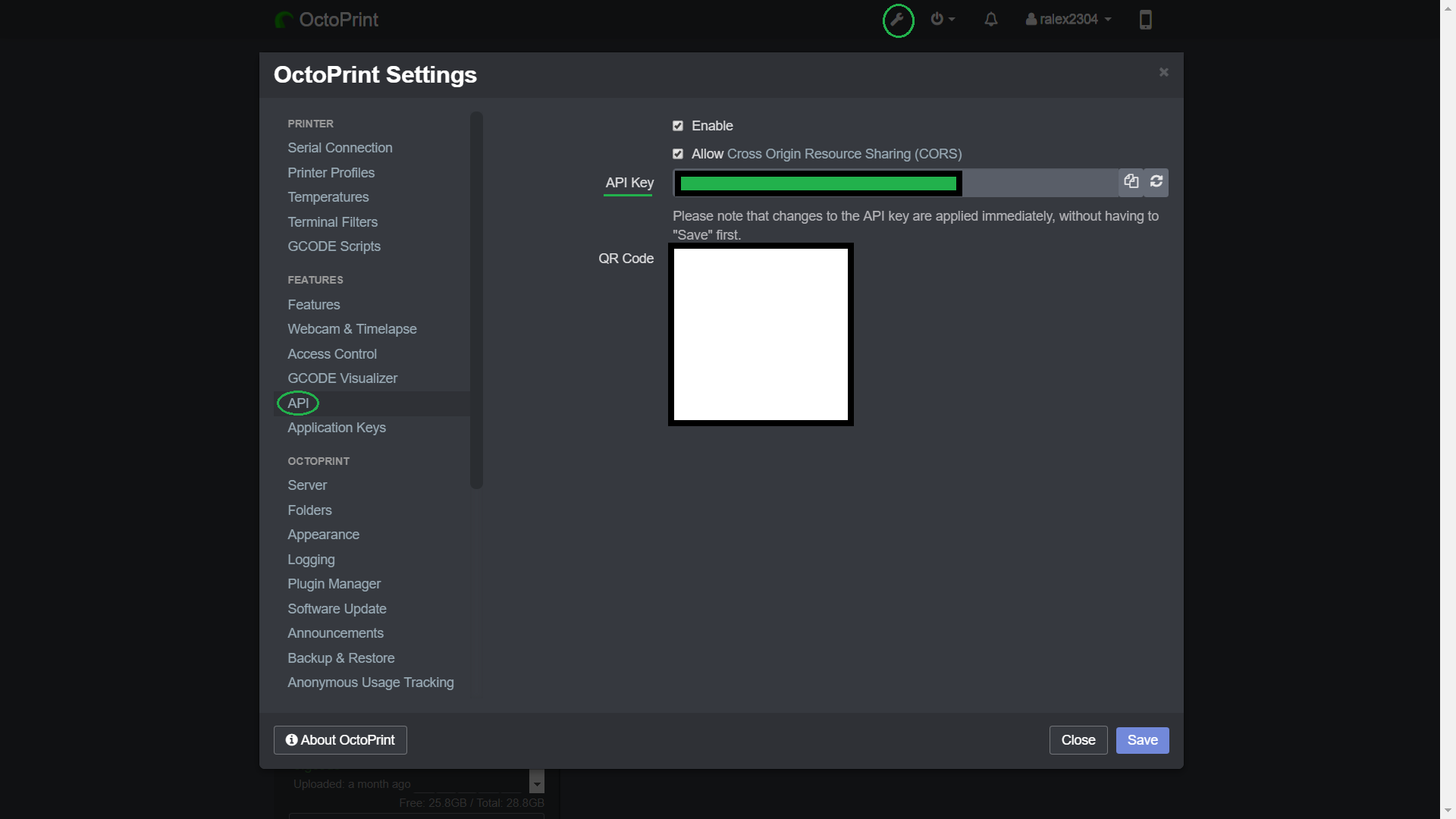Copy the API key to clipboard
The height and width of the screenshot is (819, 1456).
pos(1131,182)
